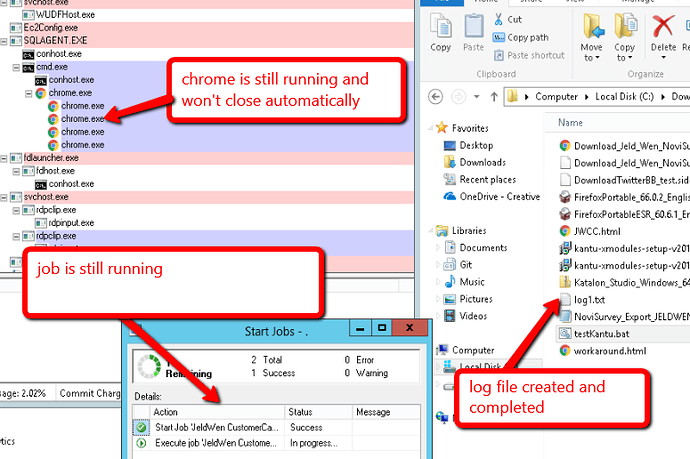Open the Music library
This screenshot has width=690, height=459.
(x=472, y=282)
